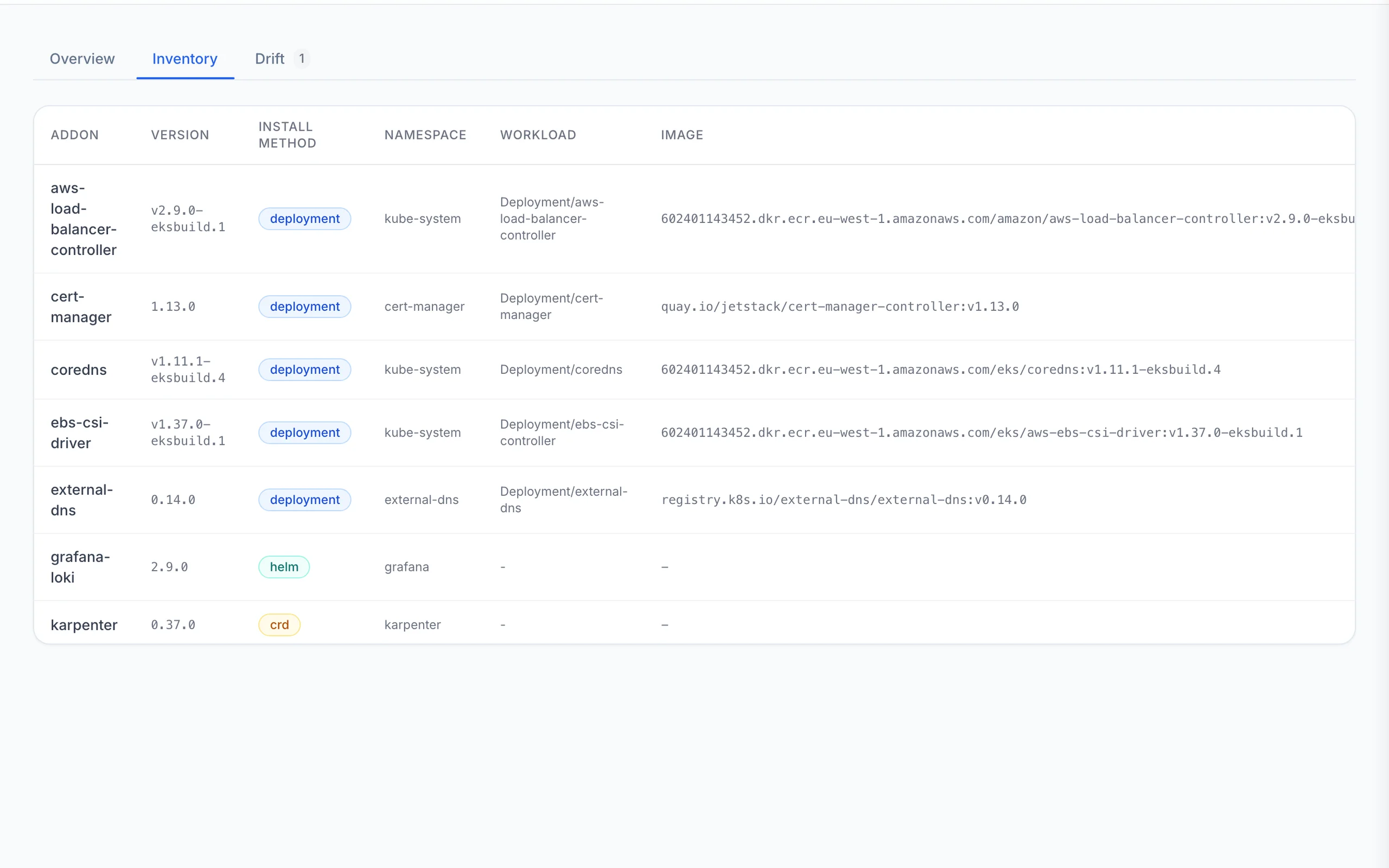The image size is (1389, 868).
Task: Click the NAMESPACE column header
Action: coord(425,135)
